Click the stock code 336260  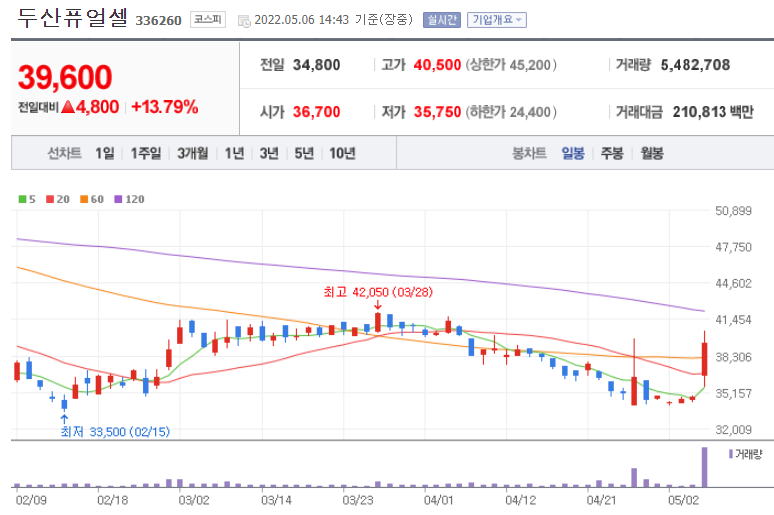[158, 20]
